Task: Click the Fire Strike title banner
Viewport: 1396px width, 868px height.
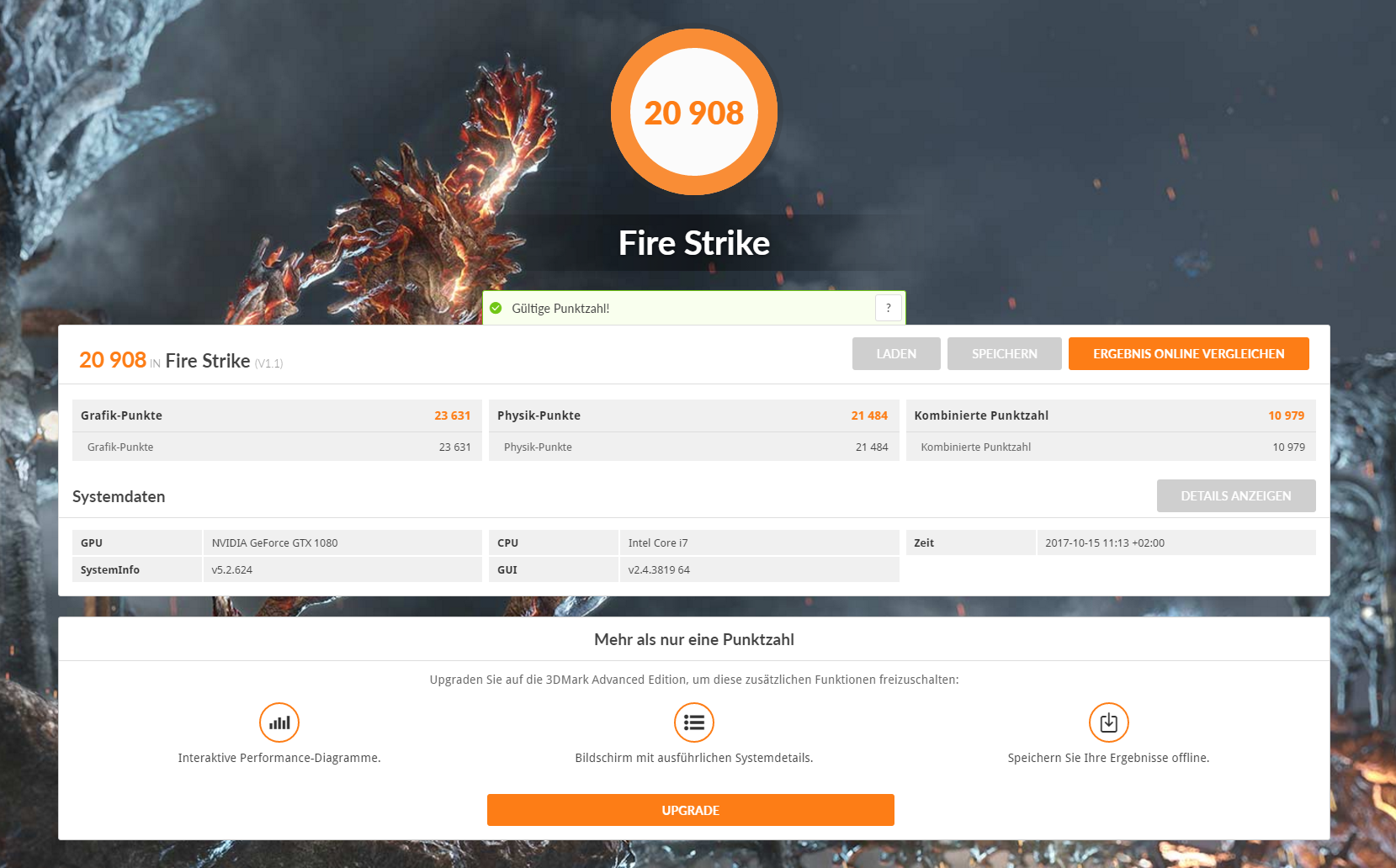Action: coord(694,243)
